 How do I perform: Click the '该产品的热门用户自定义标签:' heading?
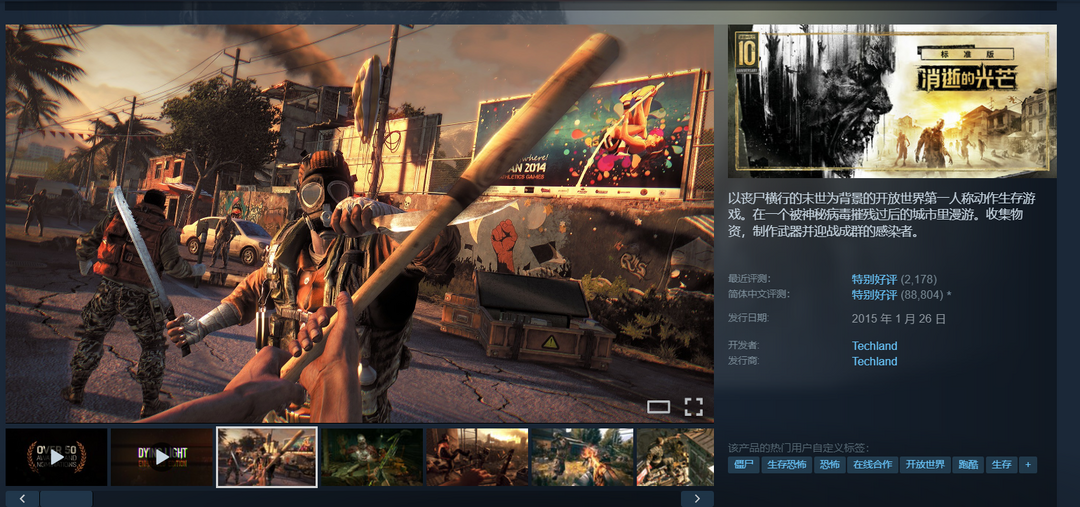pyautogui.click(x=798, y=448)
